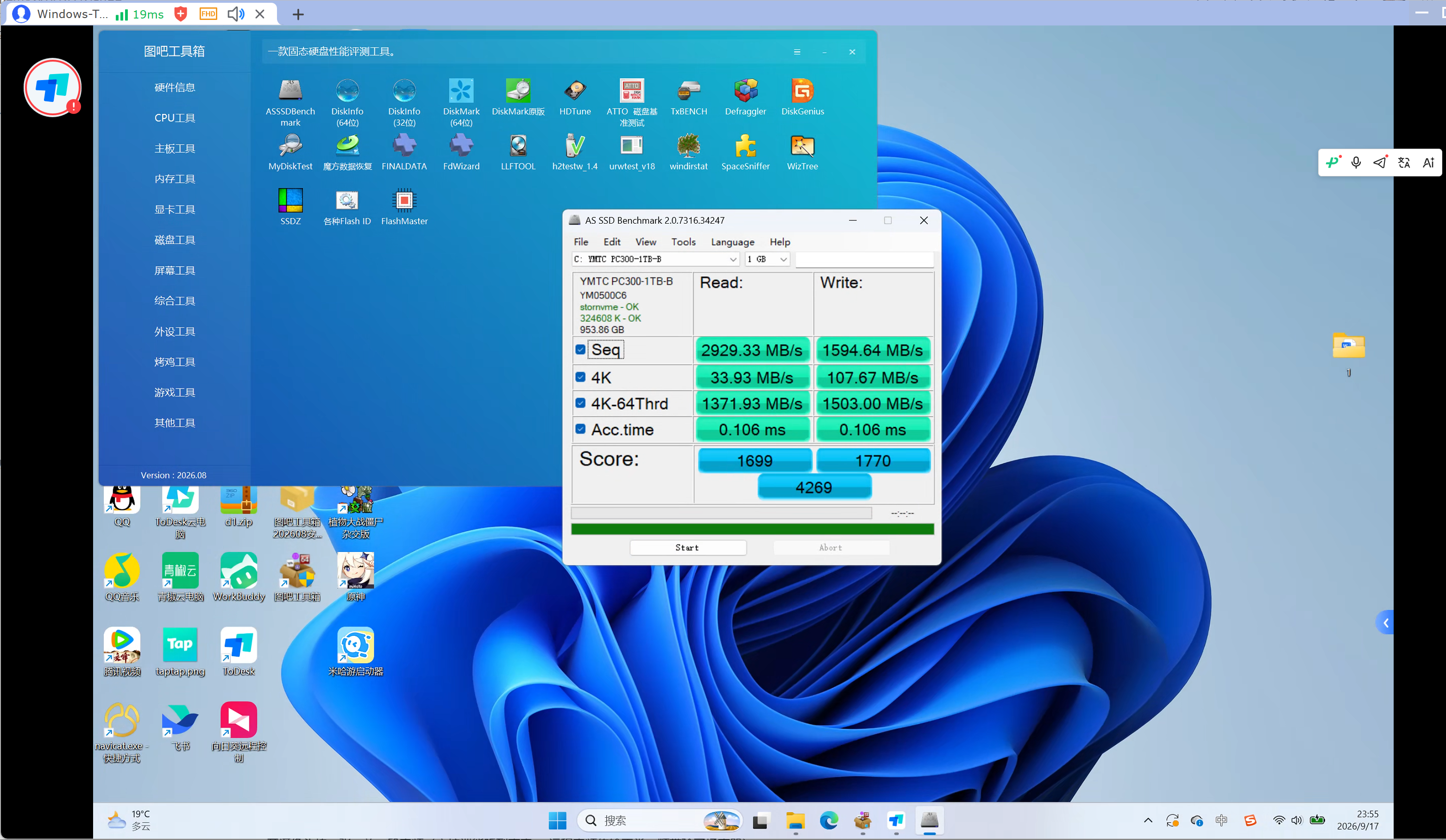The image size is (1446, 840).
Task: Toggle the 4K-64Thrd test checkbox
Action: [580, 403]
